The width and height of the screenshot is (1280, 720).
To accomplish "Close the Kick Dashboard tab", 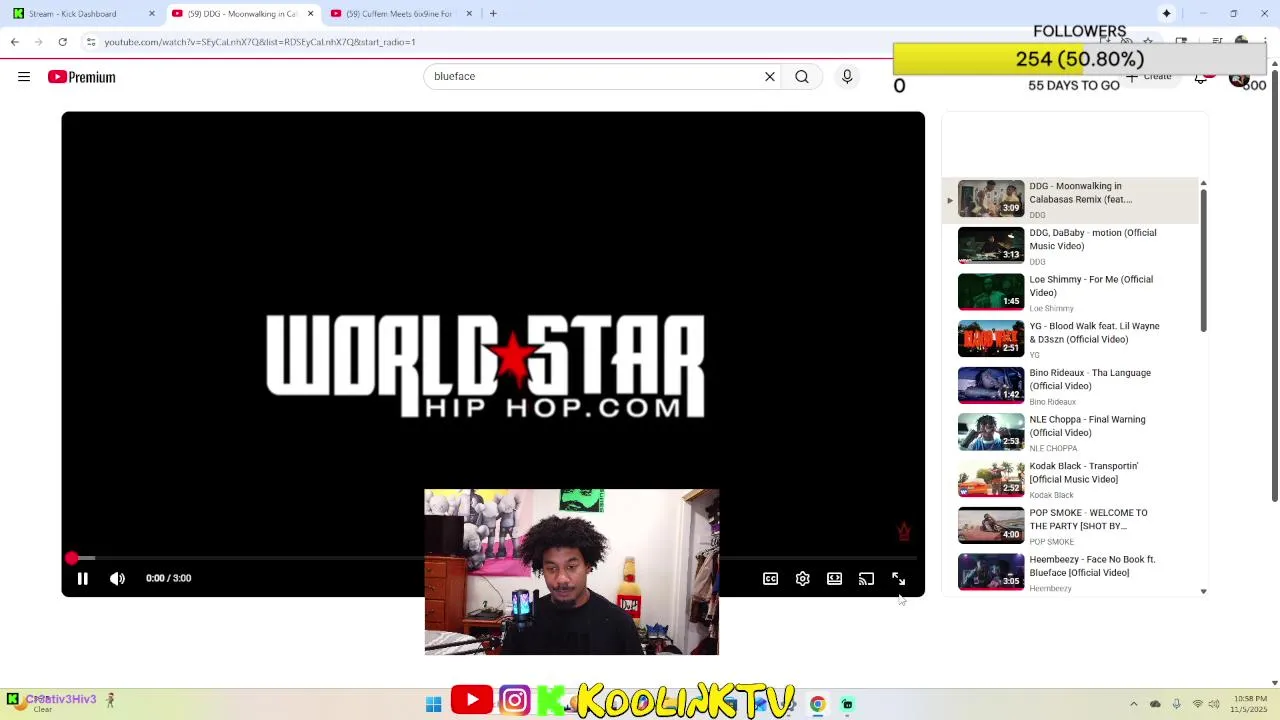I will coord(152,14).
